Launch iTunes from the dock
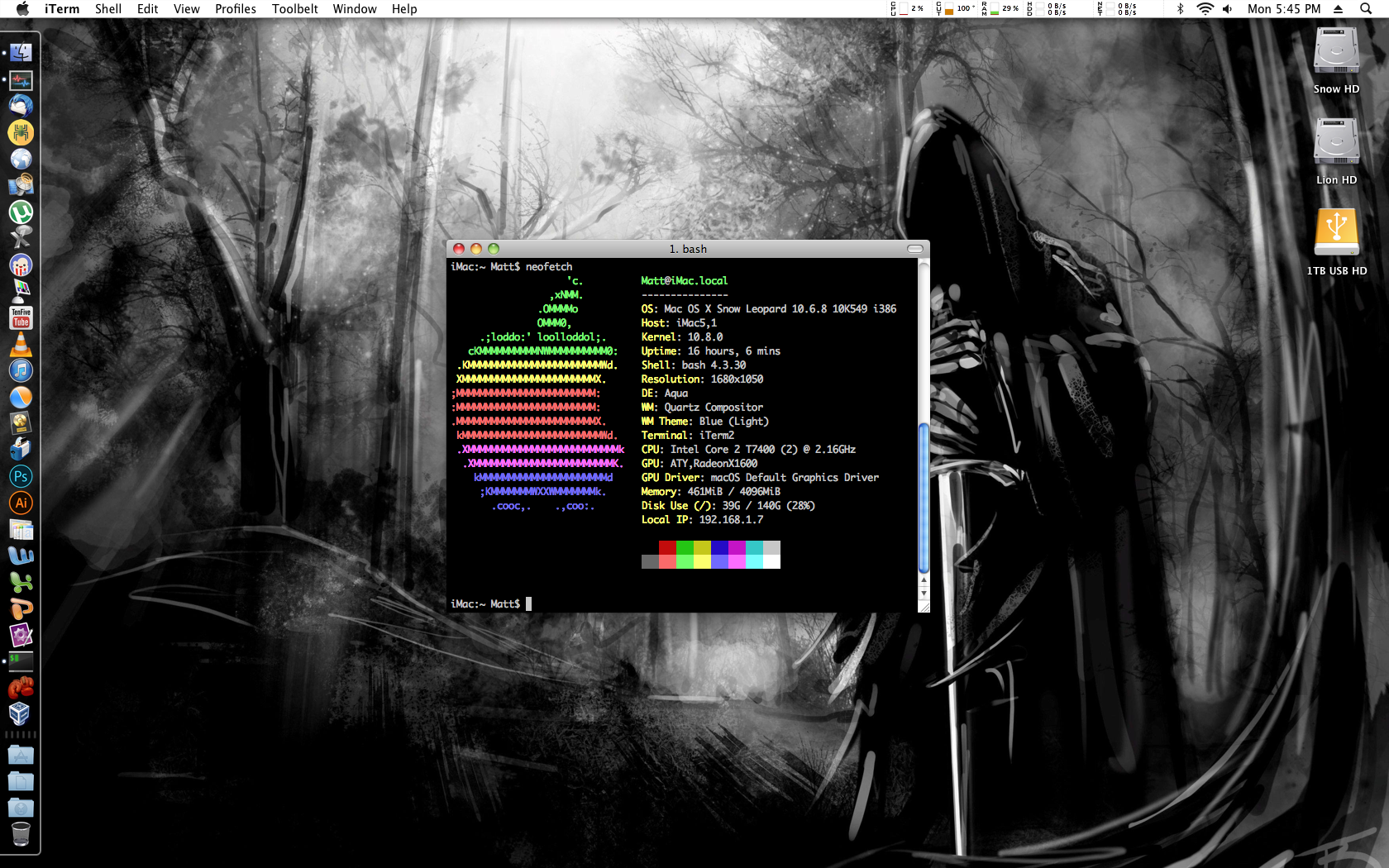1389x868 pixels. (21, 370)
